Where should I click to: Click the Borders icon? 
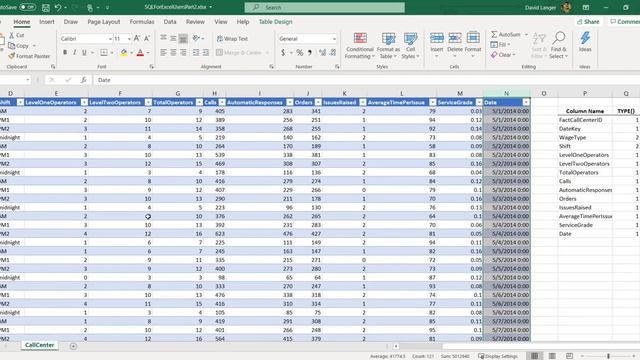(104, 52)
